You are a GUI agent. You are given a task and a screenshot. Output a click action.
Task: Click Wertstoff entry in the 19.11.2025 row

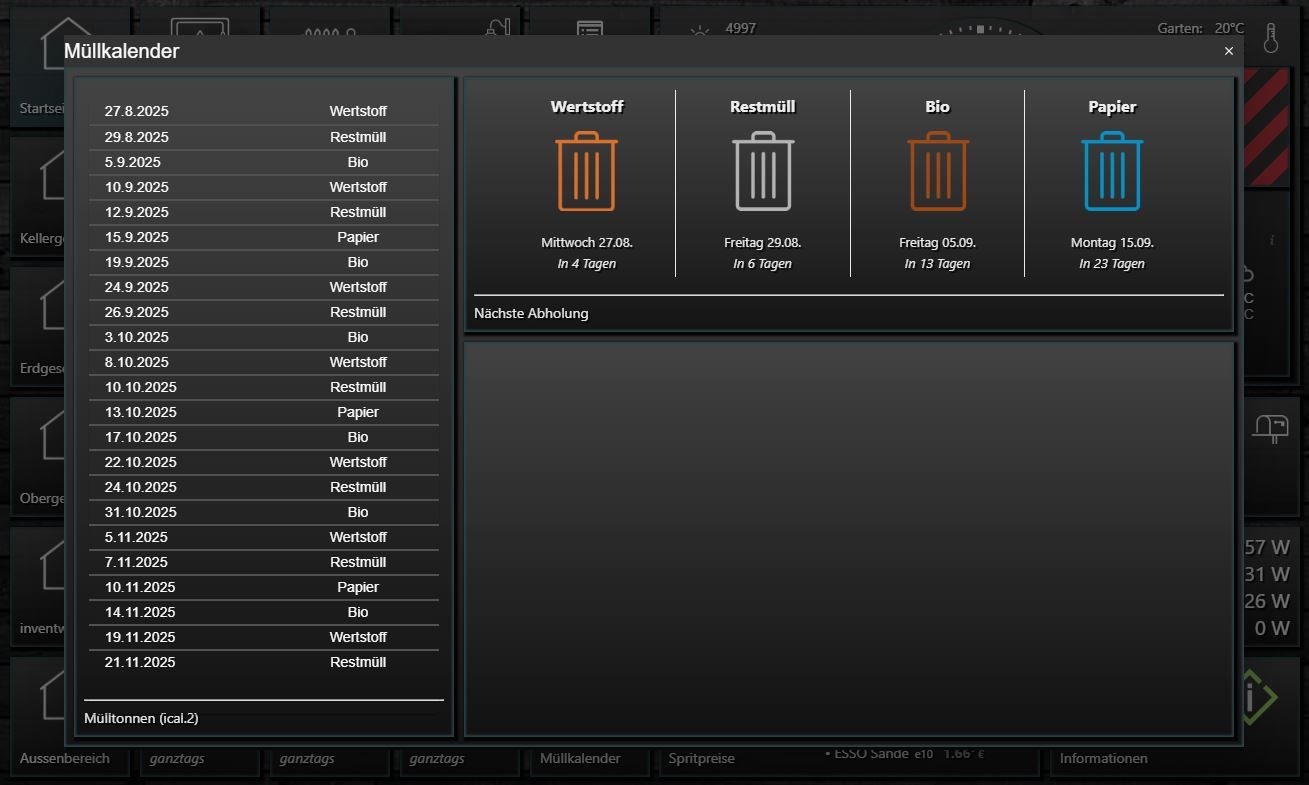coord(358,637)
